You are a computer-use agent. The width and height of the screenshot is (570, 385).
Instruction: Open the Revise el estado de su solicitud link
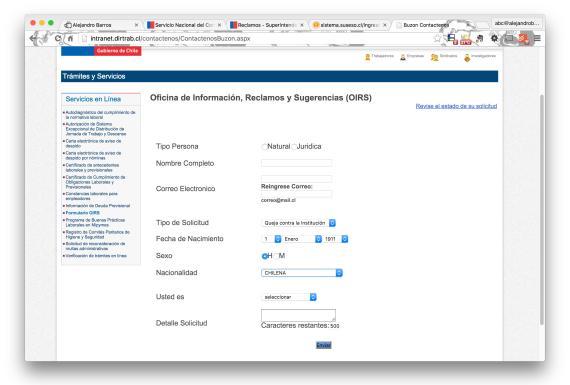point(456,106)
